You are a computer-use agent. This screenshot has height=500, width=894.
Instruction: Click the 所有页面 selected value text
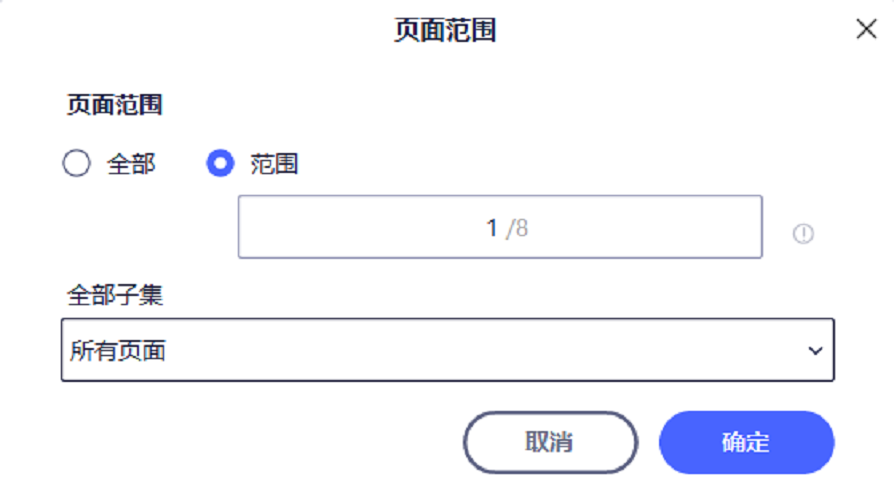point(118,351)
